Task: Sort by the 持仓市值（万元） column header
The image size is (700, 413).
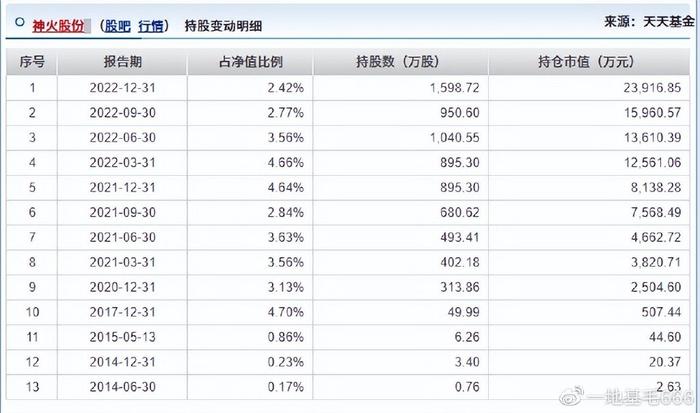Action: click(x=589, y=62)
